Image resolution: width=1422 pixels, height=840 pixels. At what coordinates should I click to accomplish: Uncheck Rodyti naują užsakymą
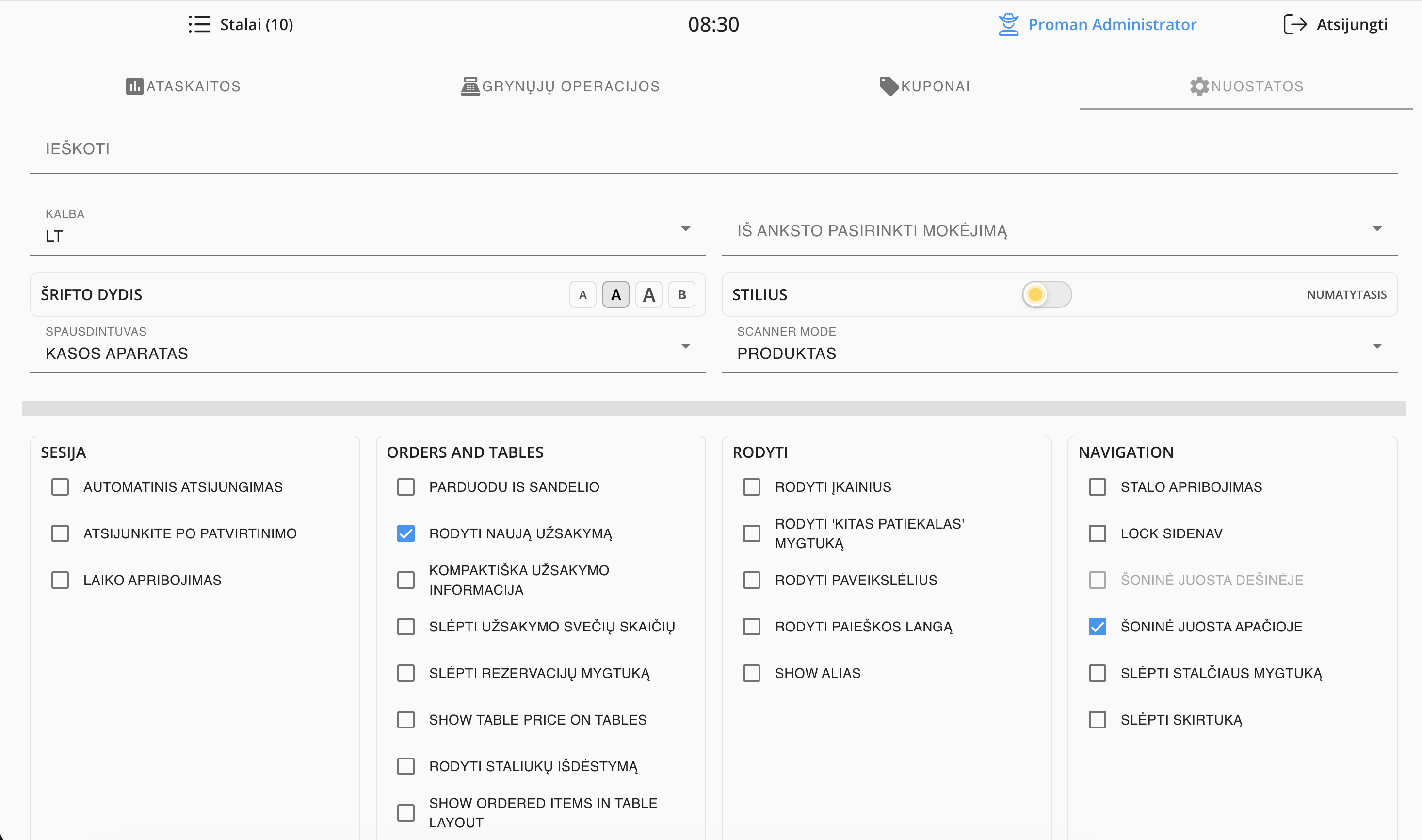406,534
